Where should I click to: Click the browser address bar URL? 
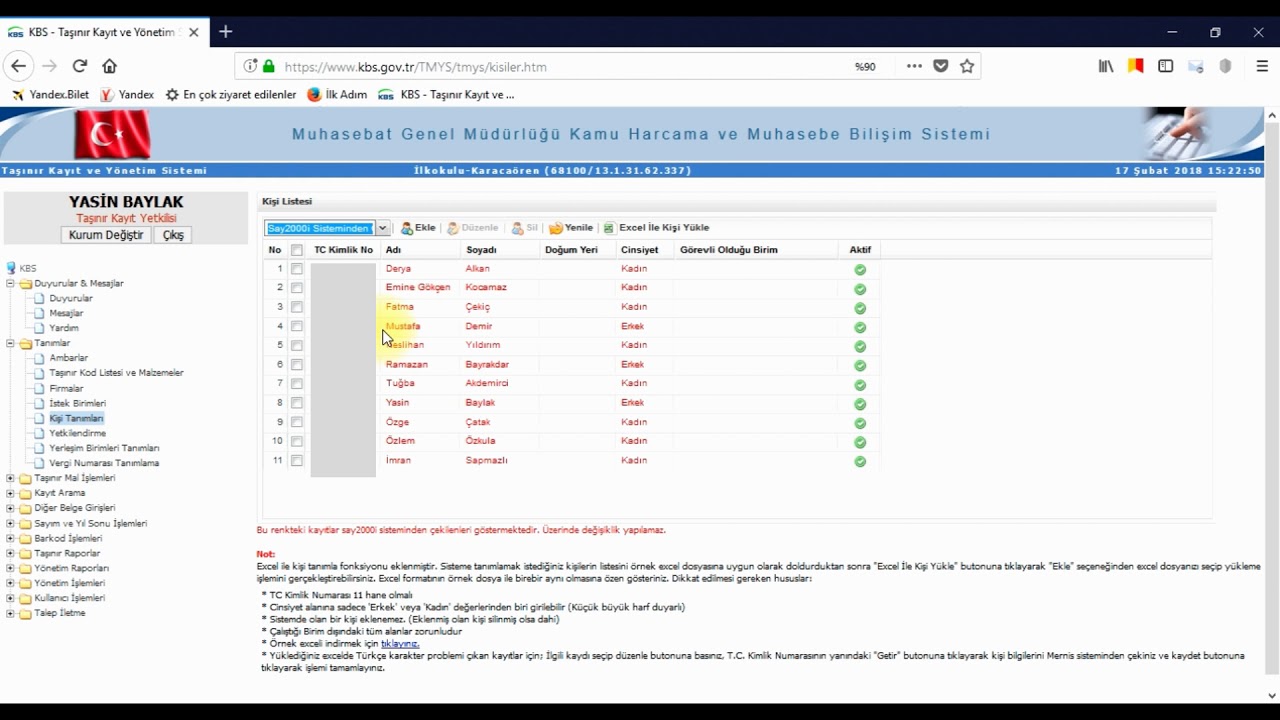(x=415, y=67)
